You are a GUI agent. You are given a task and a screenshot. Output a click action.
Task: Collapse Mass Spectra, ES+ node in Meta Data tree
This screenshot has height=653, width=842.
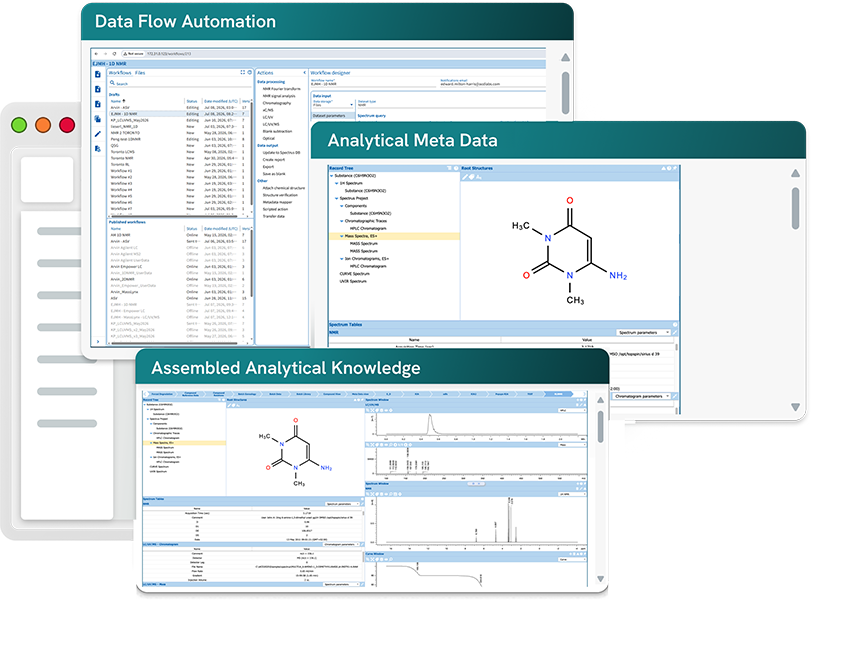(342, 236)
